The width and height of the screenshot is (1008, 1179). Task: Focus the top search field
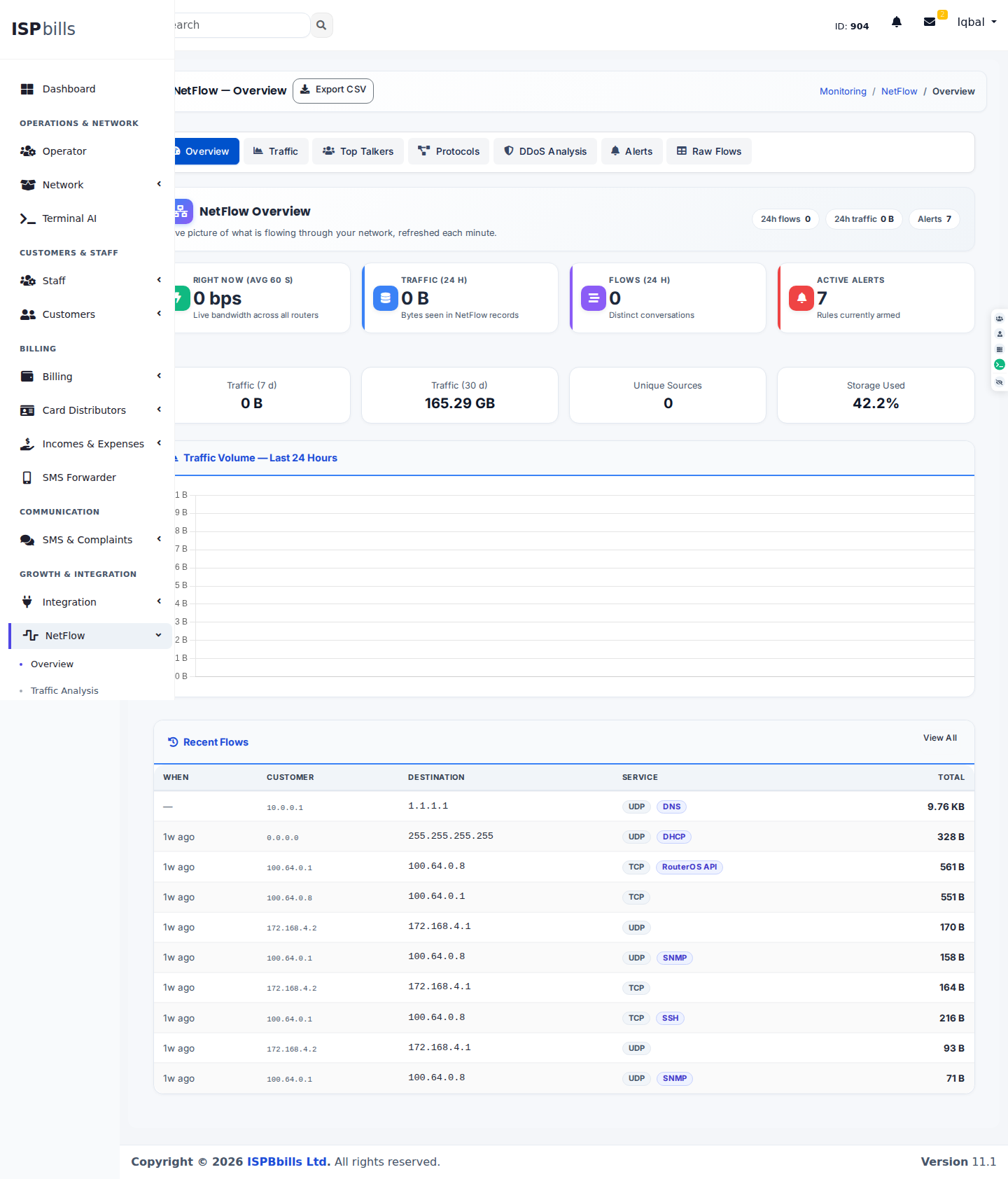tap(241, 25)
